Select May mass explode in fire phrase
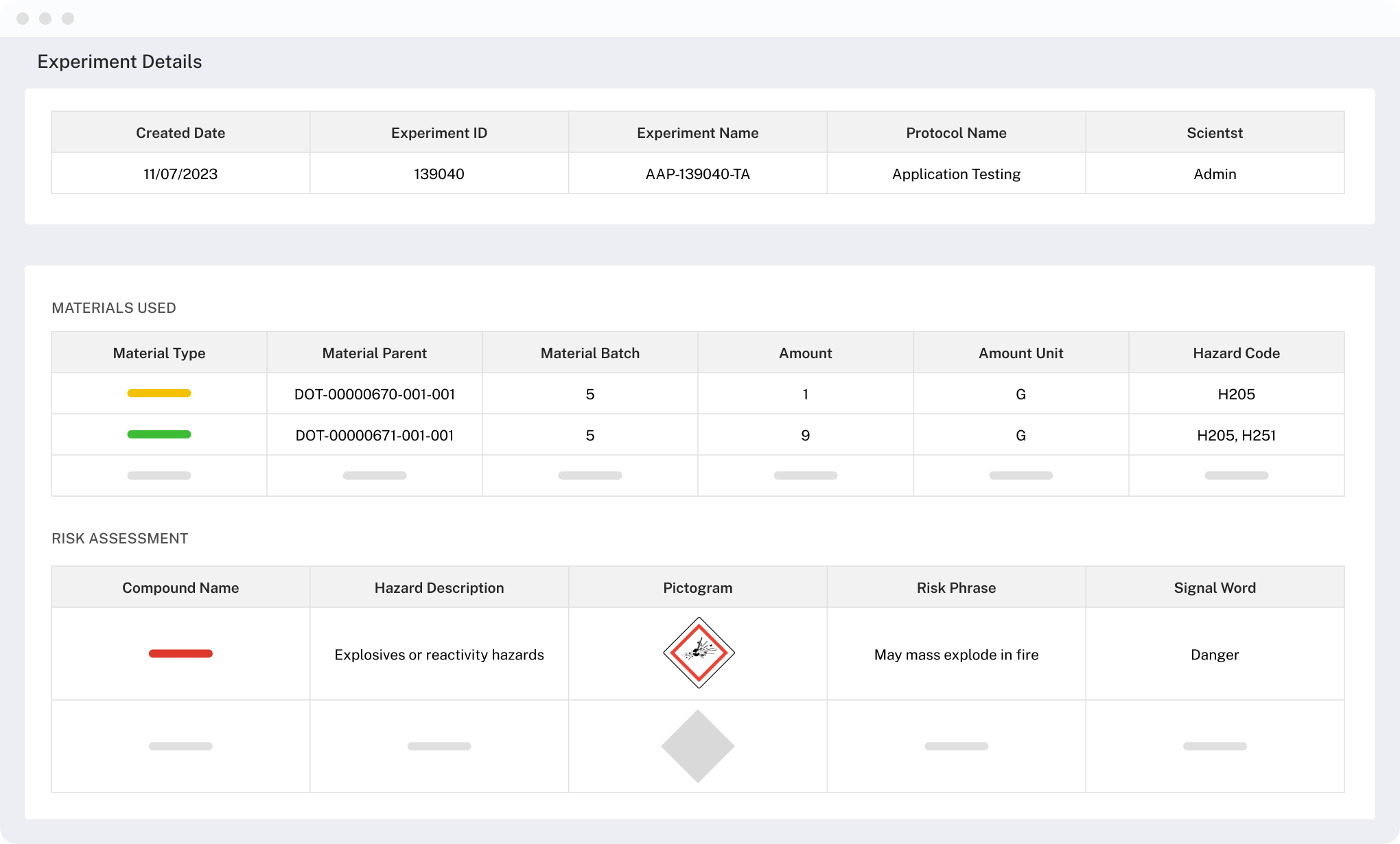 tap(957, 655)
